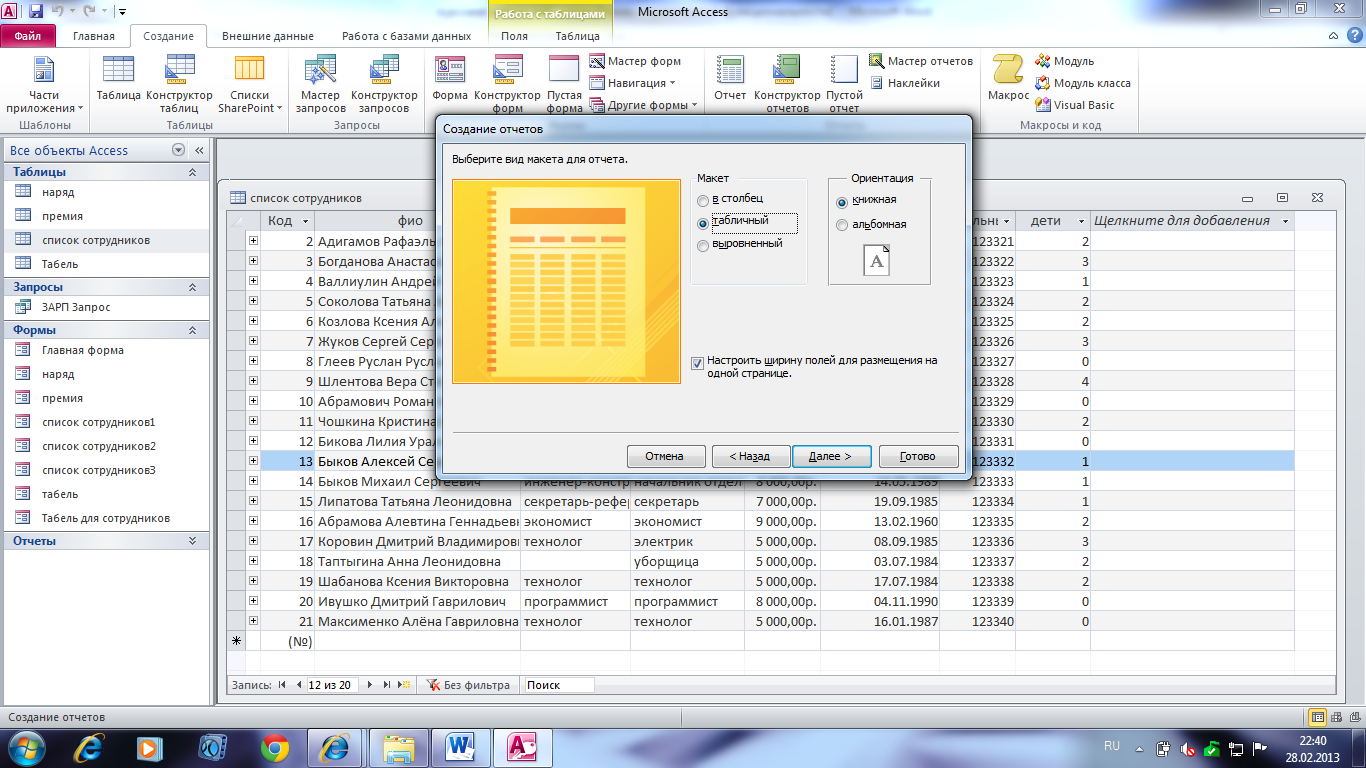Switch to Таблица contextual tab
Image resolution: width=1366 pixels, height=768 pixels.
(577, 36)
